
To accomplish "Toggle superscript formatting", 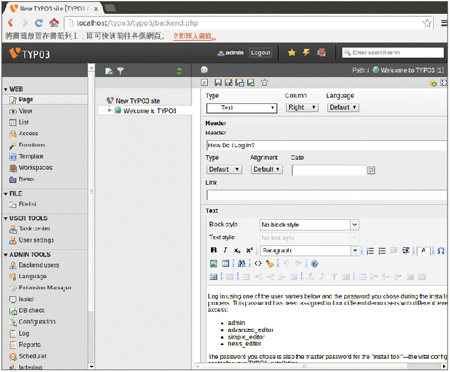I will pos(249,250).
